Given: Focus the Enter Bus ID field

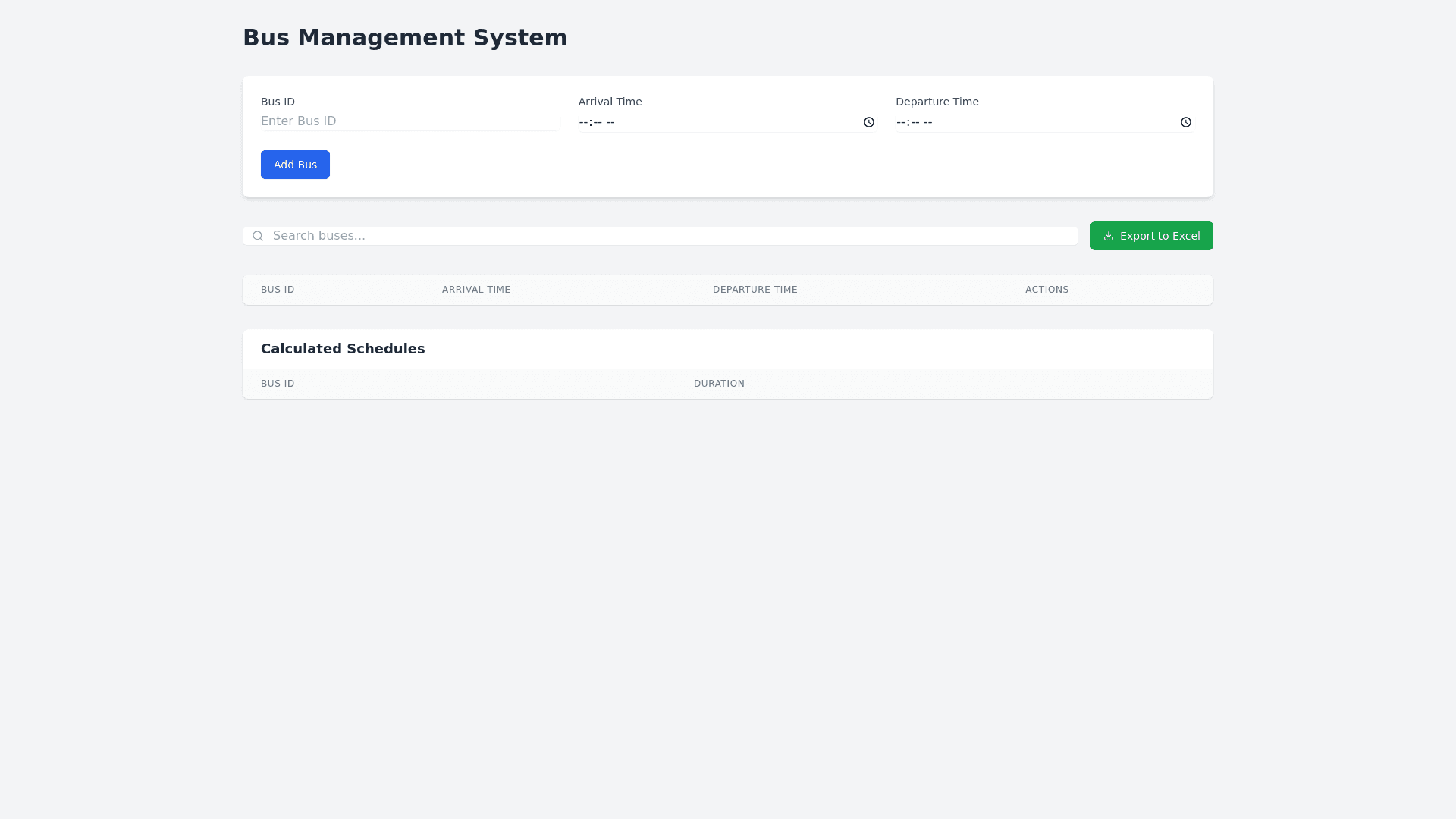Looking at the screenshot, I should click(409, 121).
